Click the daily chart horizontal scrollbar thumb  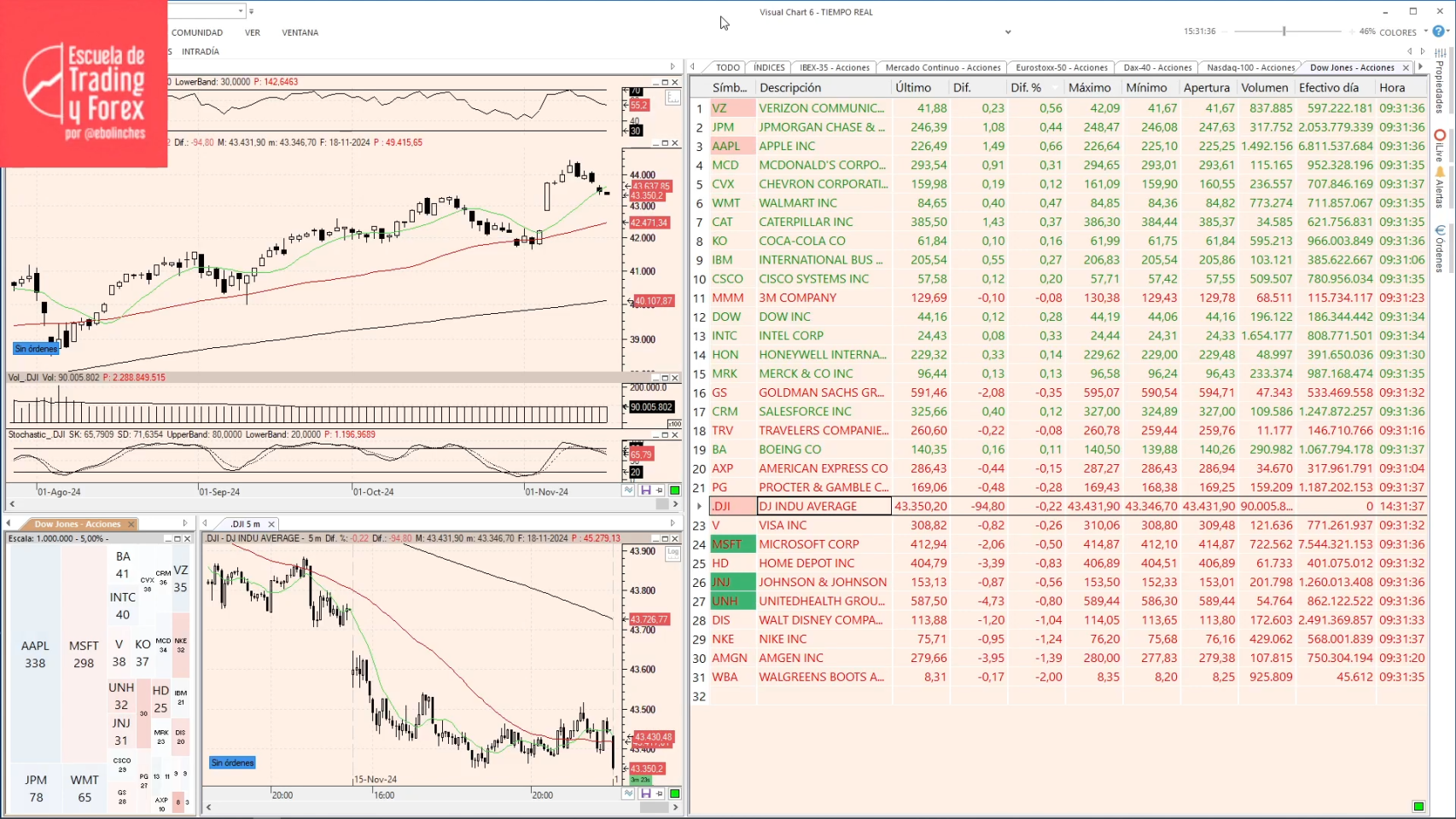pos(661,504)
